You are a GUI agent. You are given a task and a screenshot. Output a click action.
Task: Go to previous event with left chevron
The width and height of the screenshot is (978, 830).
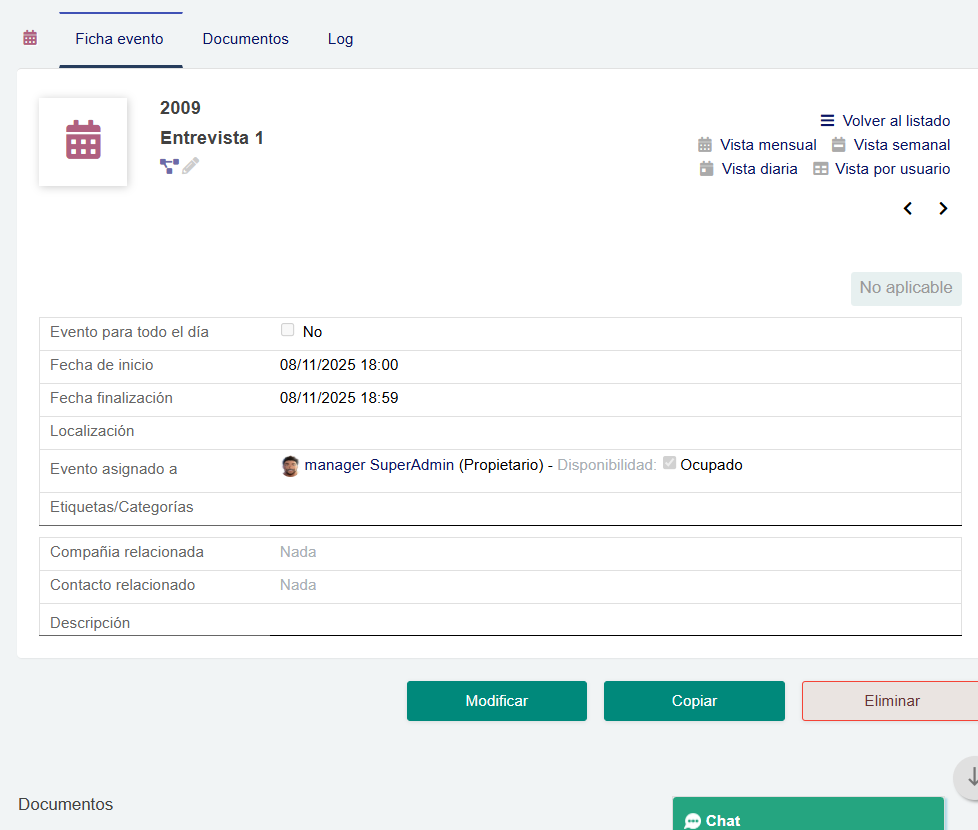(907, 208)
